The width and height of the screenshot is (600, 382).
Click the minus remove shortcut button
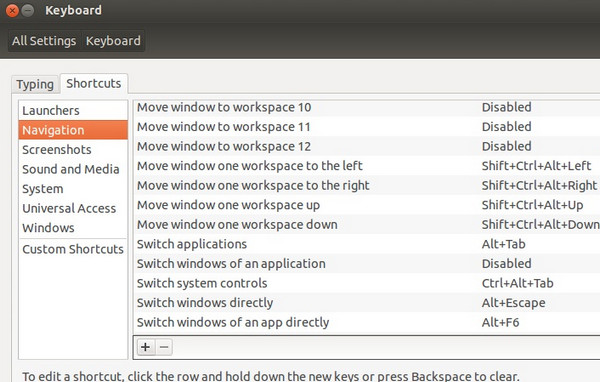tap(164, 347)
